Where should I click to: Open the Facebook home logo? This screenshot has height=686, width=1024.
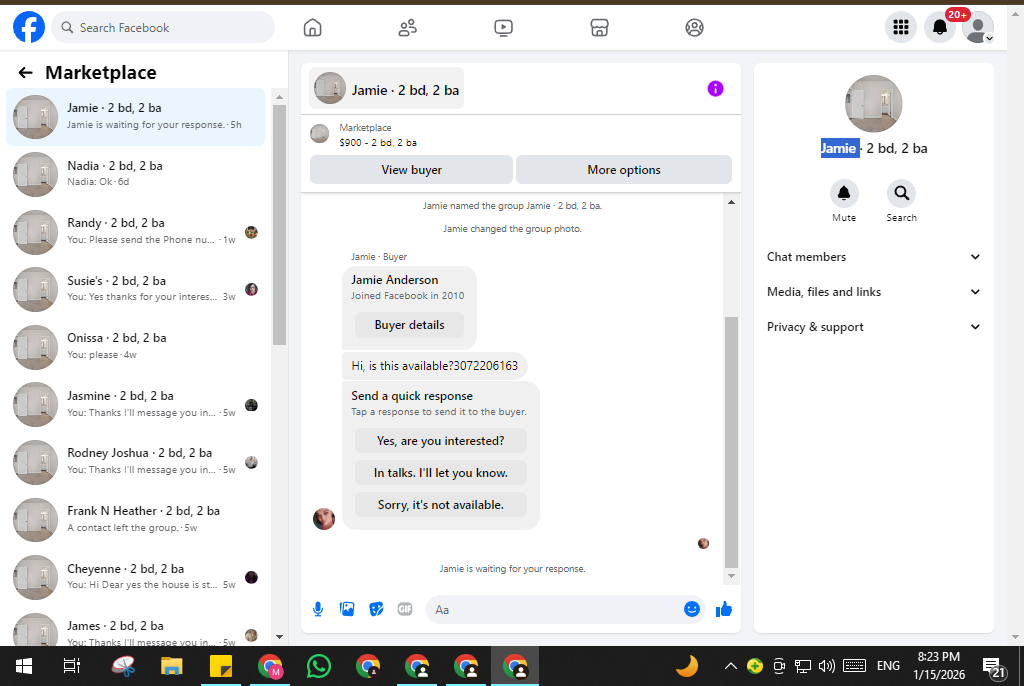(29, 27)
